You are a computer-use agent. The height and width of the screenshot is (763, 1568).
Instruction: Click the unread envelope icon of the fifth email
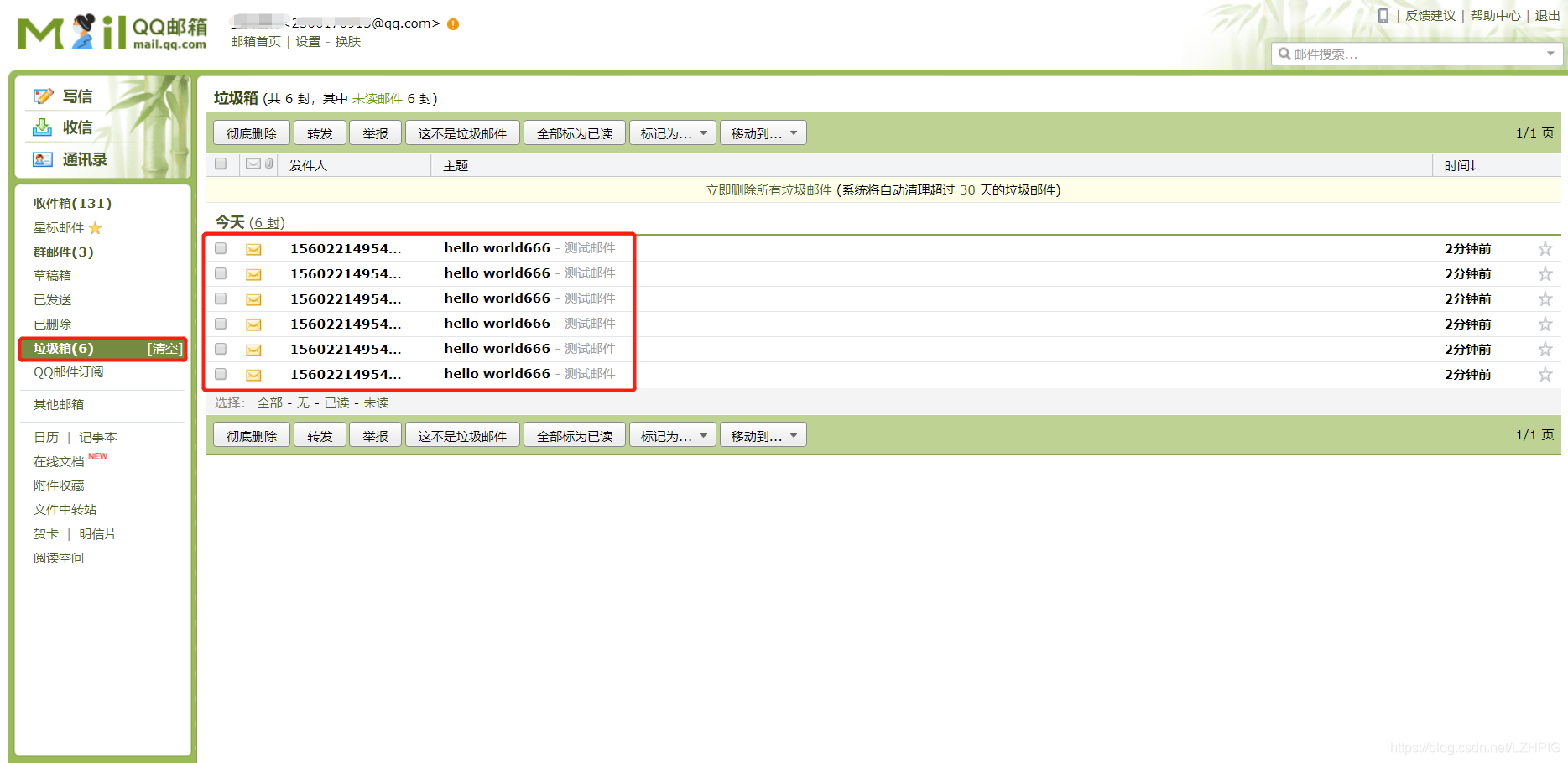click(253, 350)
